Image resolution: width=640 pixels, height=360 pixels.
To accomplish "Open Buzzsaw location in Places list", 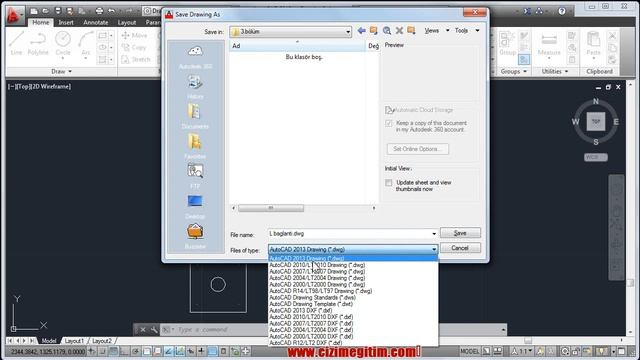I will 195,236.
